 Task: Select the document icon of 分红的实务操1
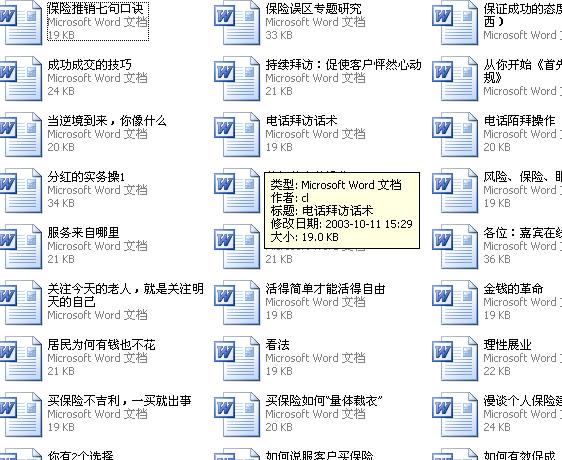[x=20, y=191]
